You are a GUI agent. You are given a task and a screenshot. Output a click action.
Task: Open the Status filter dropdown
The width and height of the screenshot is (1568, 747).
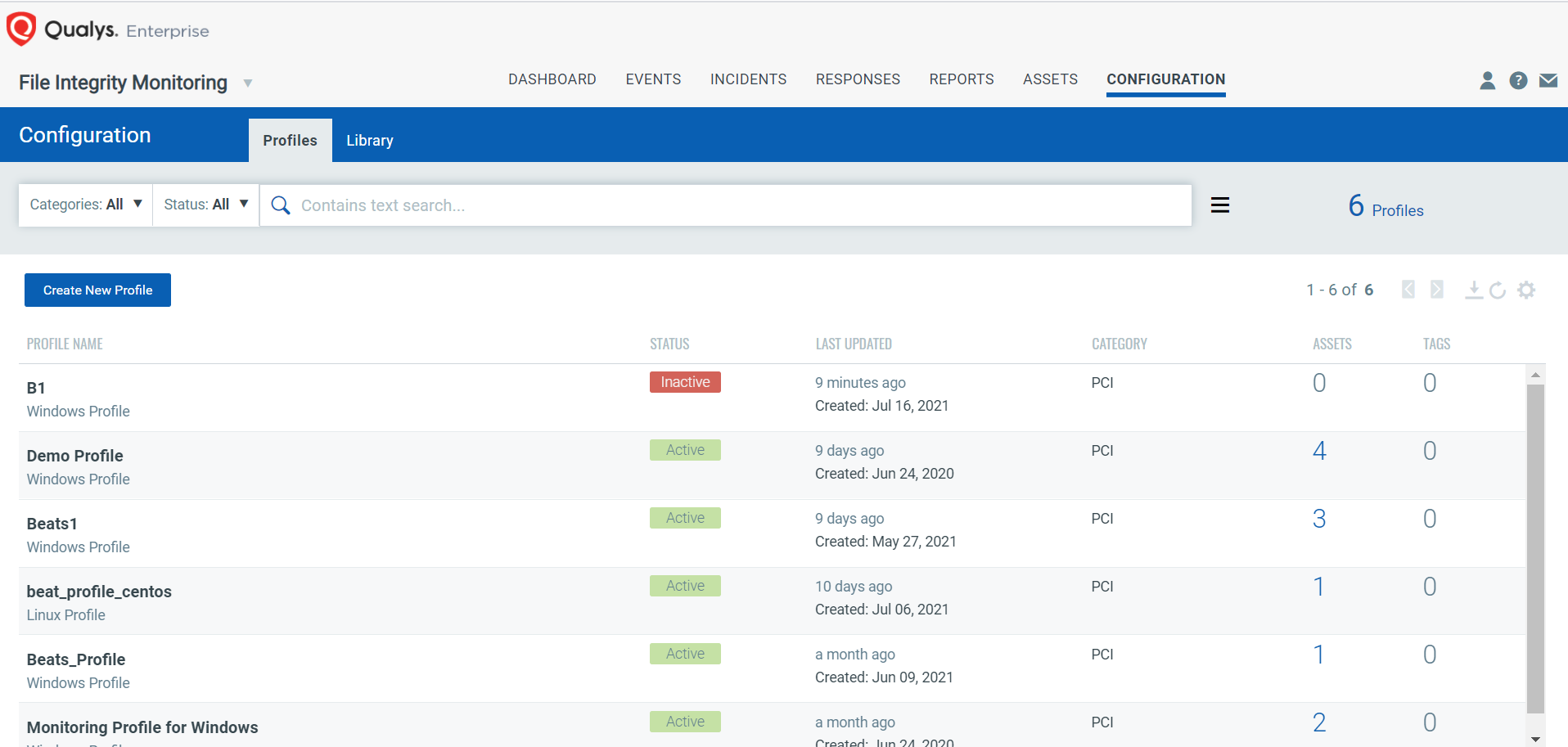[x=205, y=205]
